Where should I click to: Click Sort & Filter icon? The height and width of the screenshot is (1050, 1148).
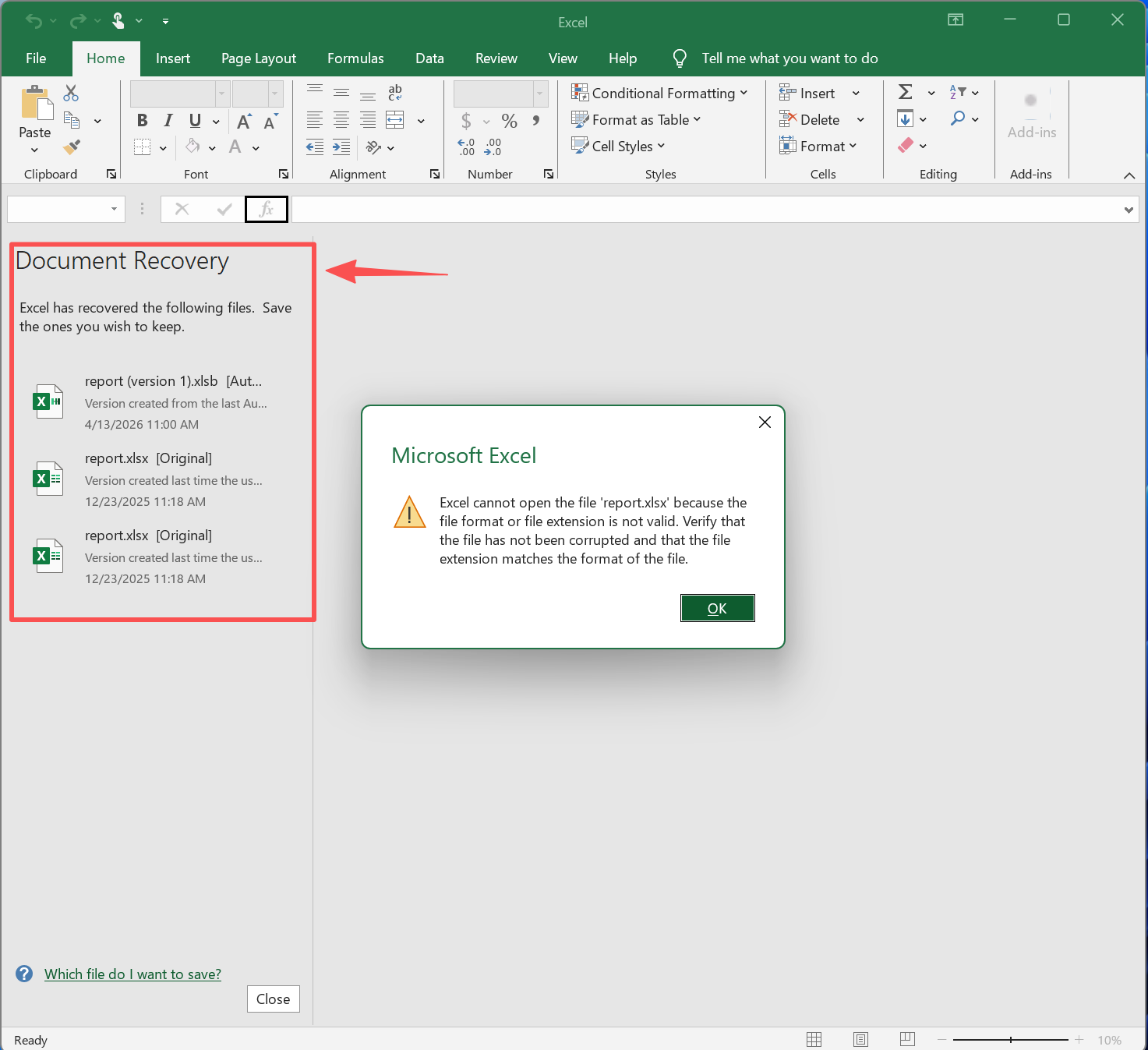tap(958, 93)
